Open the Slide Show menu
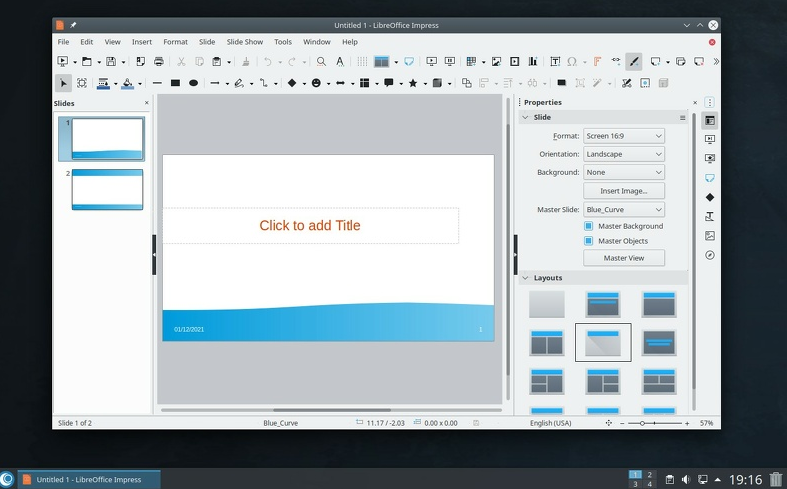This screenshot has width=787, height=489. (x=244, y=42)
